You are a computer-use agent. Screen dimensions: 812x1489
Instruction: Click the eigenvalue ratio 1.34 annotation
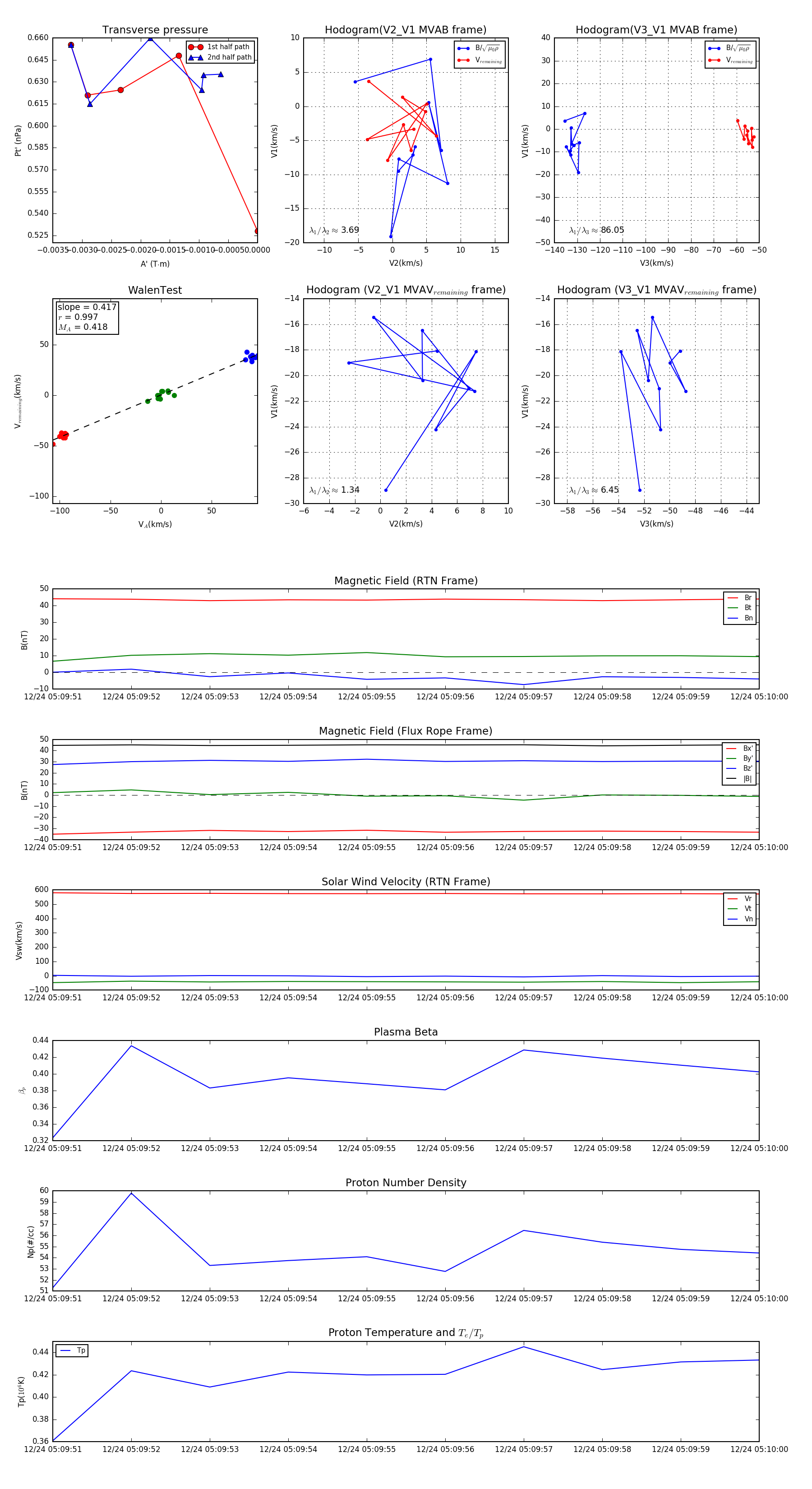334,490
